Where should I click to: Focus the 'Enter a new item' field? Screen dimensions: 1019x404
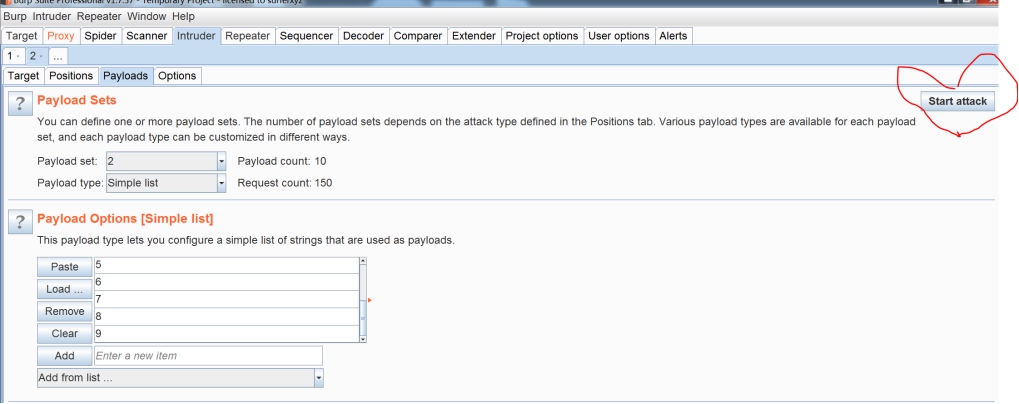pos(208,356)
